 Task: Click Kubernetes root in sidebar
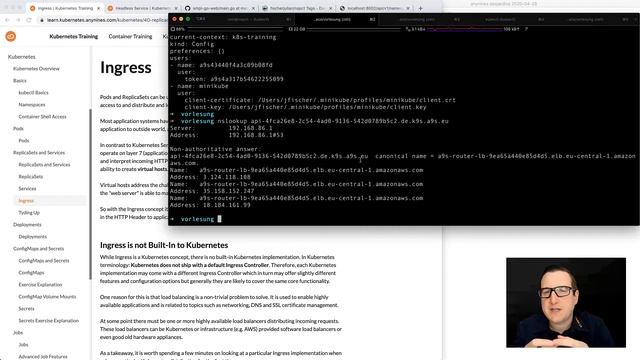coord(22,57)
